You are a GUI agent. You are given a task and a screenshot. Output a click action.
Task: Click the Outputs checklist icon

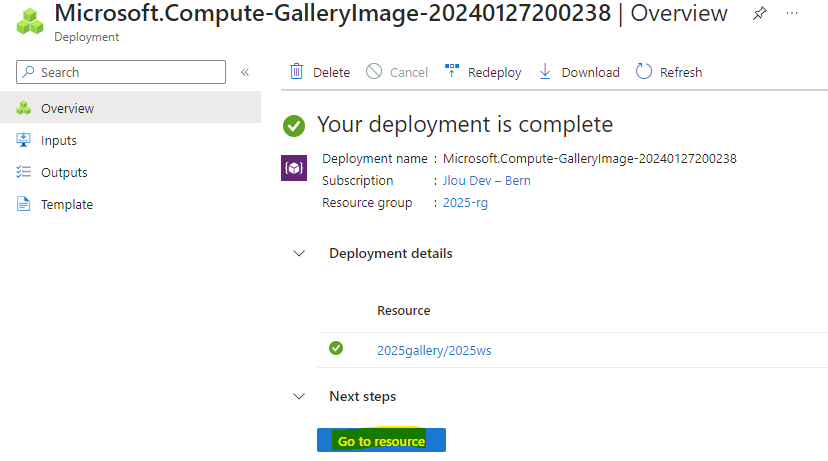[23, 172]
